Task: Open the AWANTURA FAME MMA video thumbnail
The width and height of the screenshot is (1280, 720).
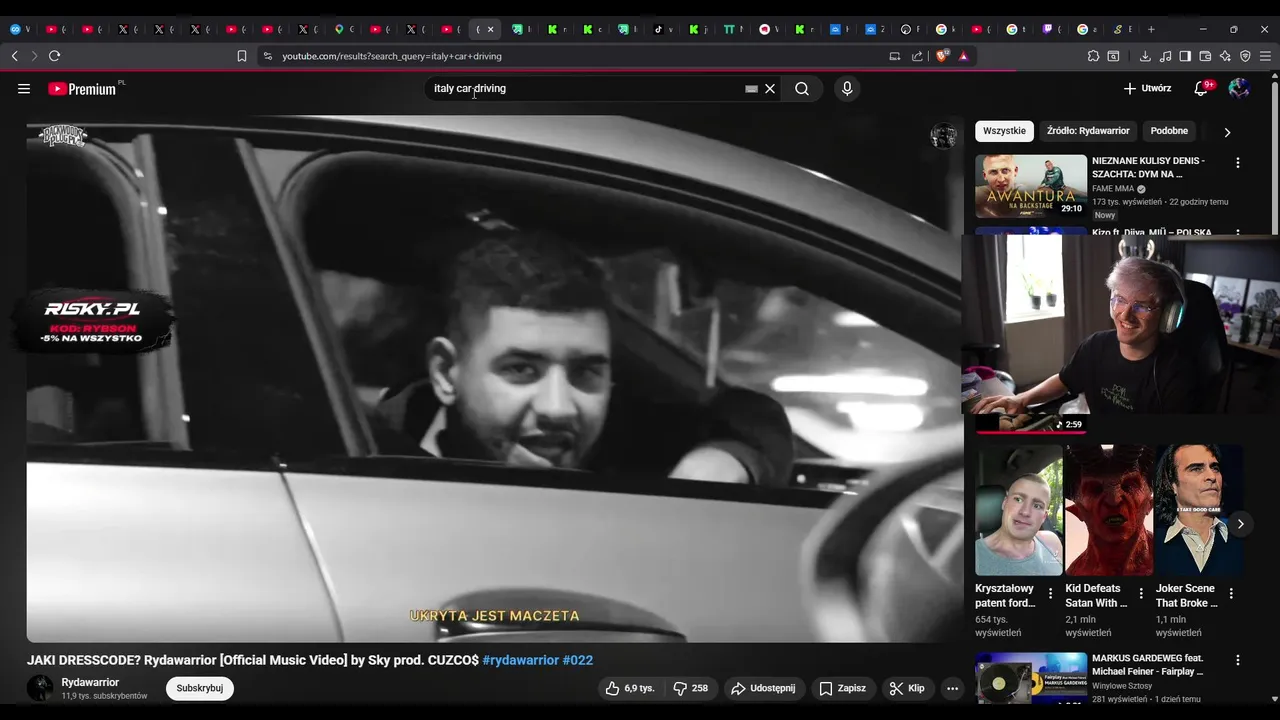Action: point(1031,186)
